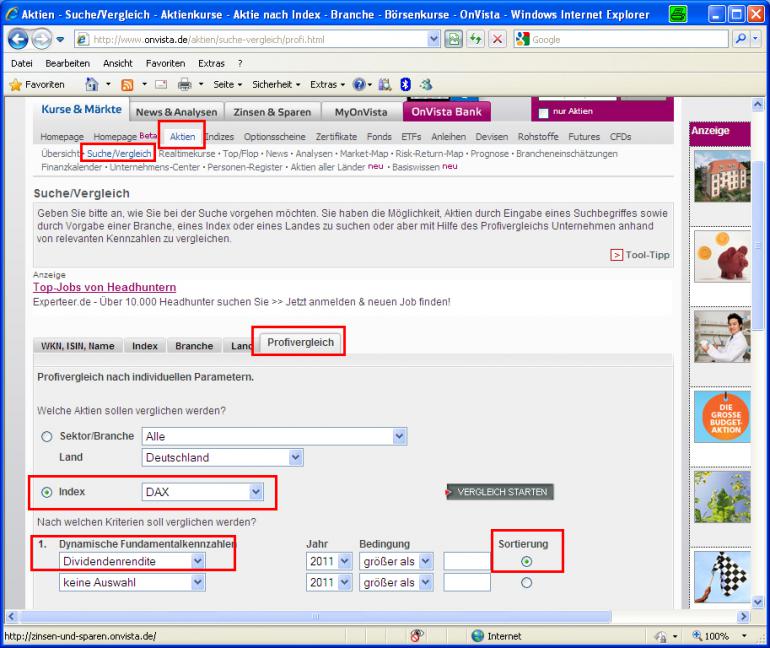Expand the Dividendenrendite criteria dropdown
This screenshot has height=648, width=770.
click(198, 561)
